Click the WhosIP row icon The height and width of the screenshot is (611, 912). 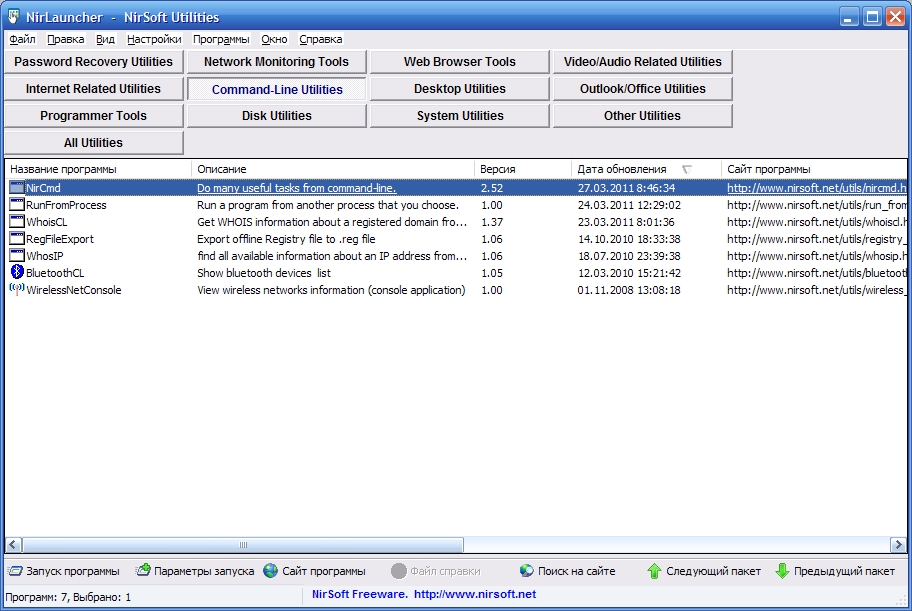click(x=17, y=255)
